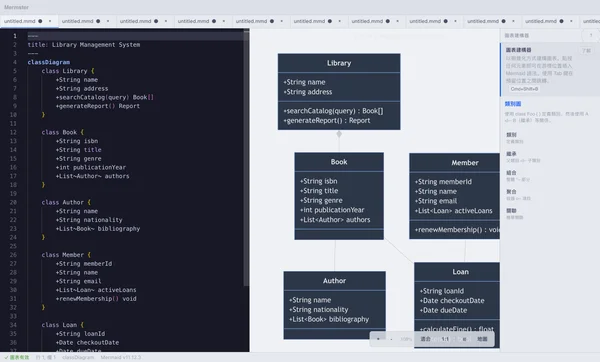
Task: Click the 'class Loan {' code line
Action: point(62,325)
